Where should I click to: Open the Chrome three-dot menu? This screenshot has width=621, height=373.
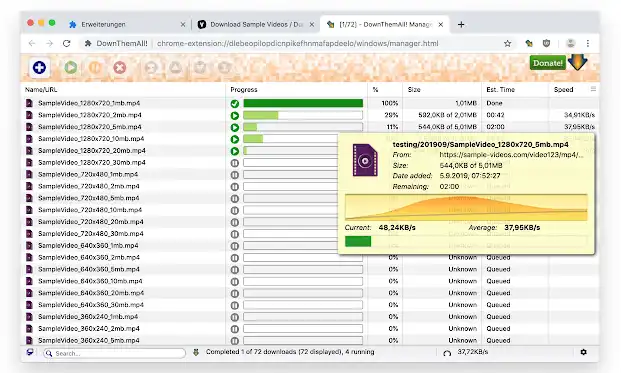click(x=588, y=44)
